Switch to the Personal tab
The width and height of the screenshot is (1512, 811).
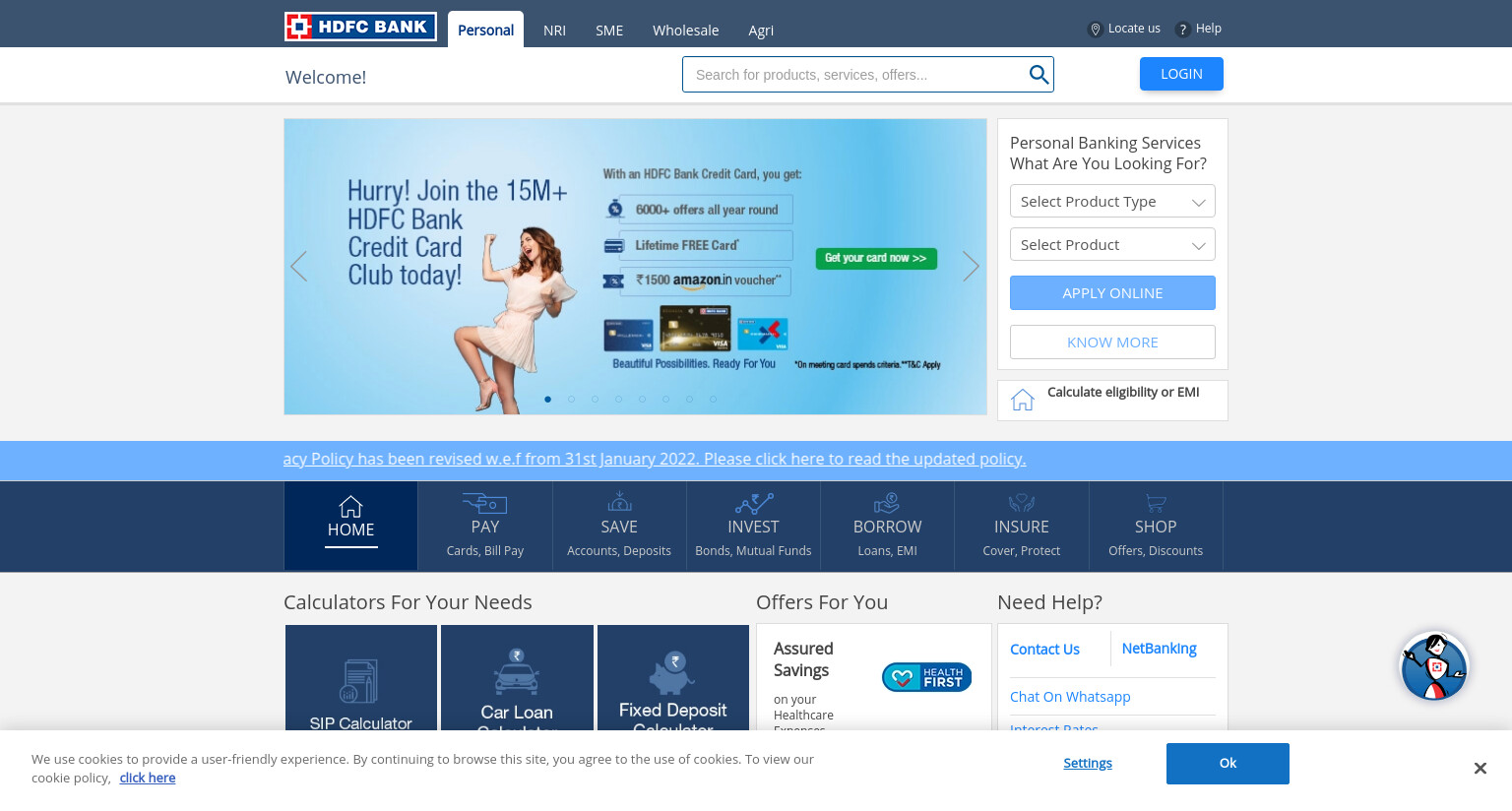(x=485, y=30)
